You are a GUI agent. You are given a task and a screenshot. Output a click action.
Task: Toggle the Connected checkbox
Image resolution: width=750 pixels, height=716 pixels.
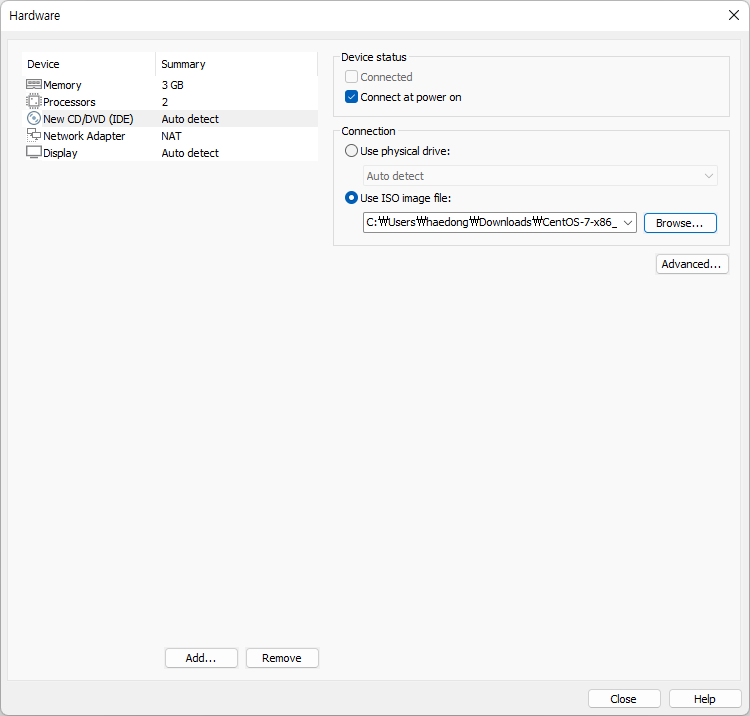351,77
